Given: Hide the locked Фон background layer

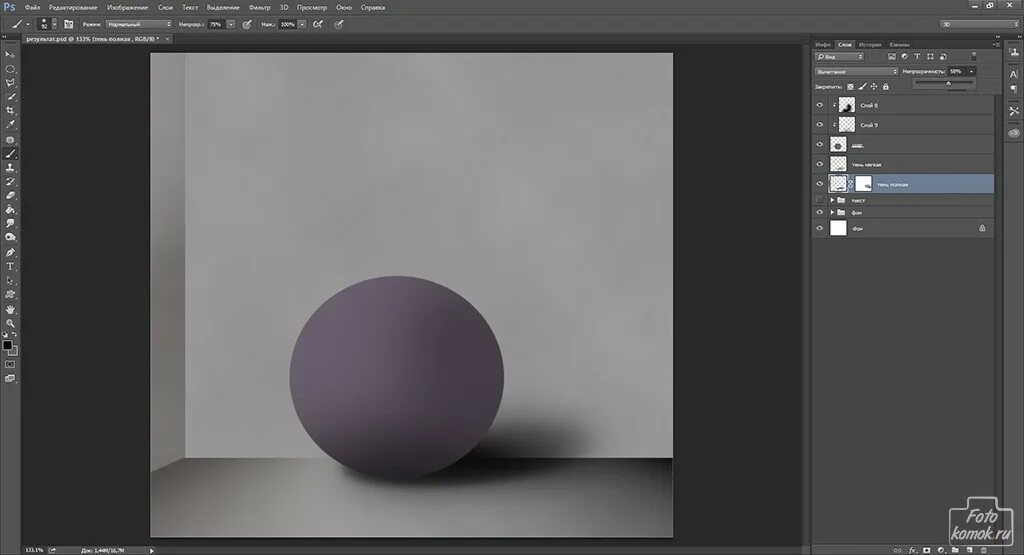Looking at the screenshot, I should (x=820, y=228).
